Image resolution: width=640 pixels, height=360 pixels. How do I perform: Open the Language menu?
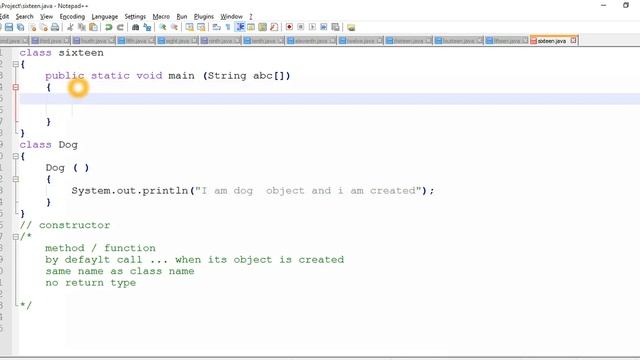coord(104,16)
